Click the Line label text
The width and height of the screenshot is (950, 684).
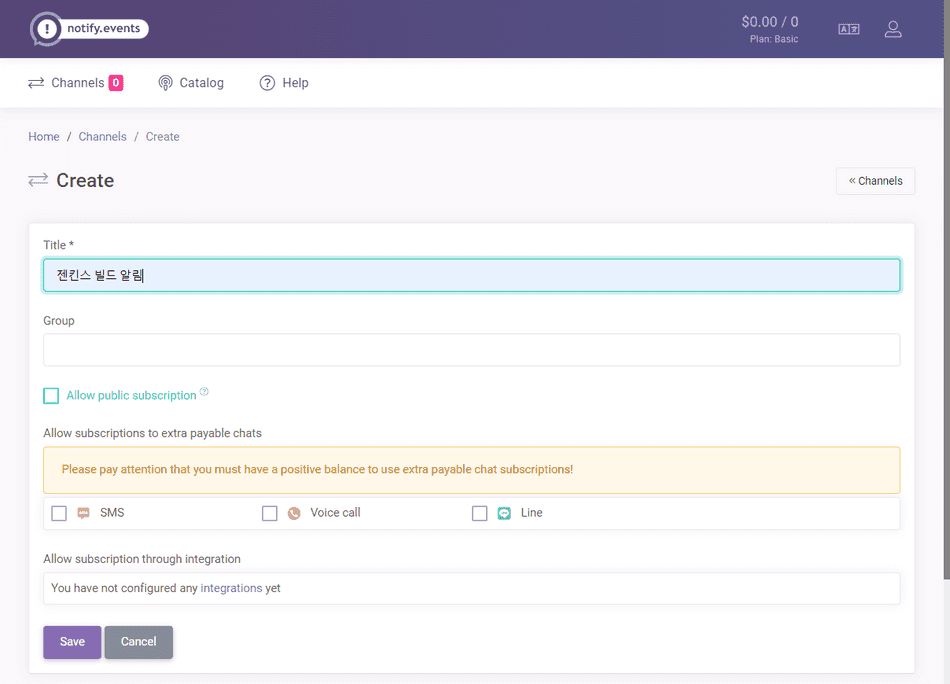point(531,513)
